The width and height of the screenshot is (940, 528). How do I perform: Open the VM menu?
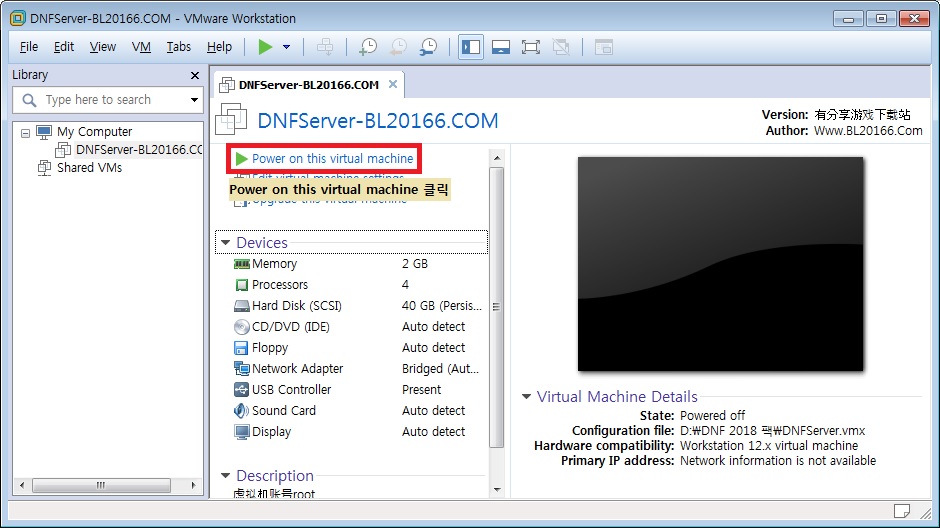pyautogui.click(x=141, y=47)
